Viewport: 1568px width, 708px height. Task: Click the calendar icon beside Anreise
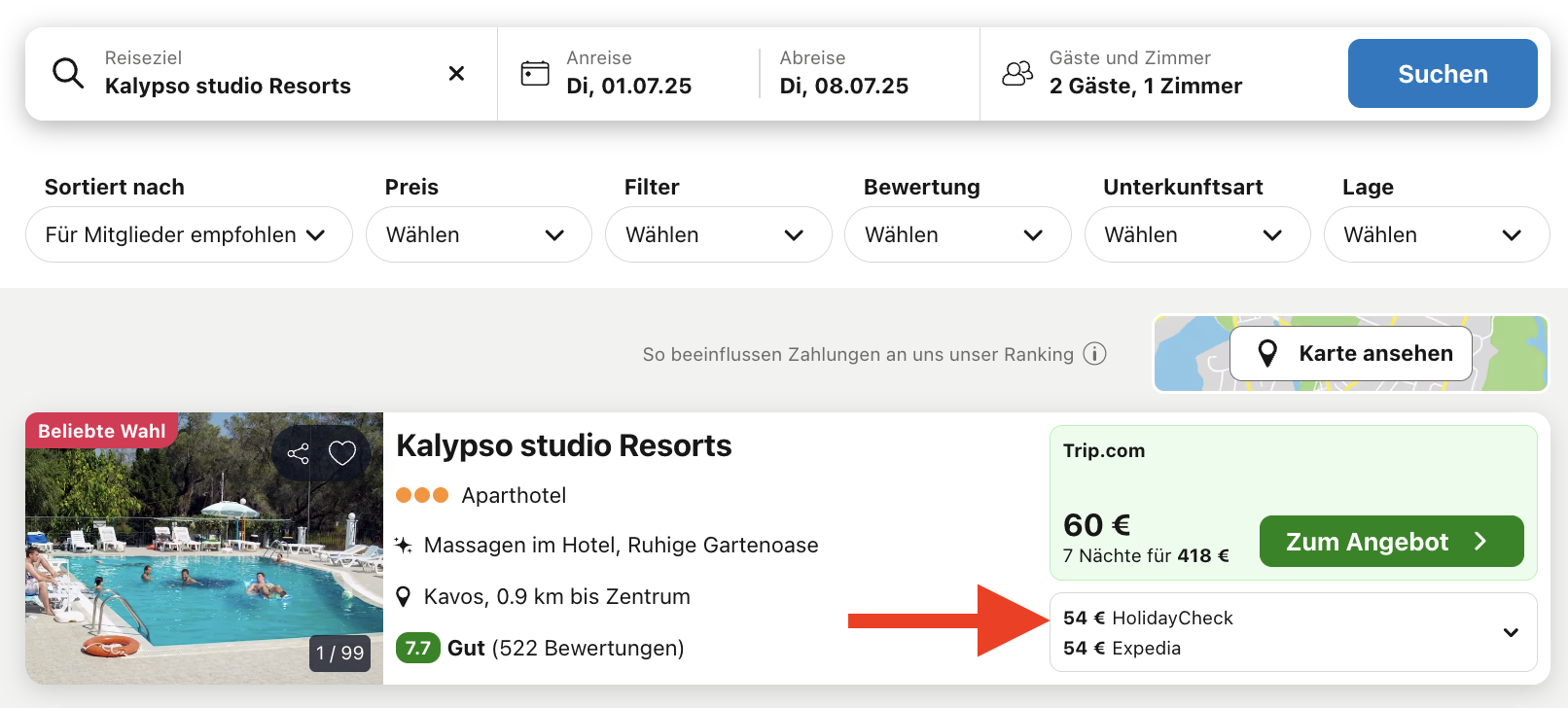pos(535,73)
